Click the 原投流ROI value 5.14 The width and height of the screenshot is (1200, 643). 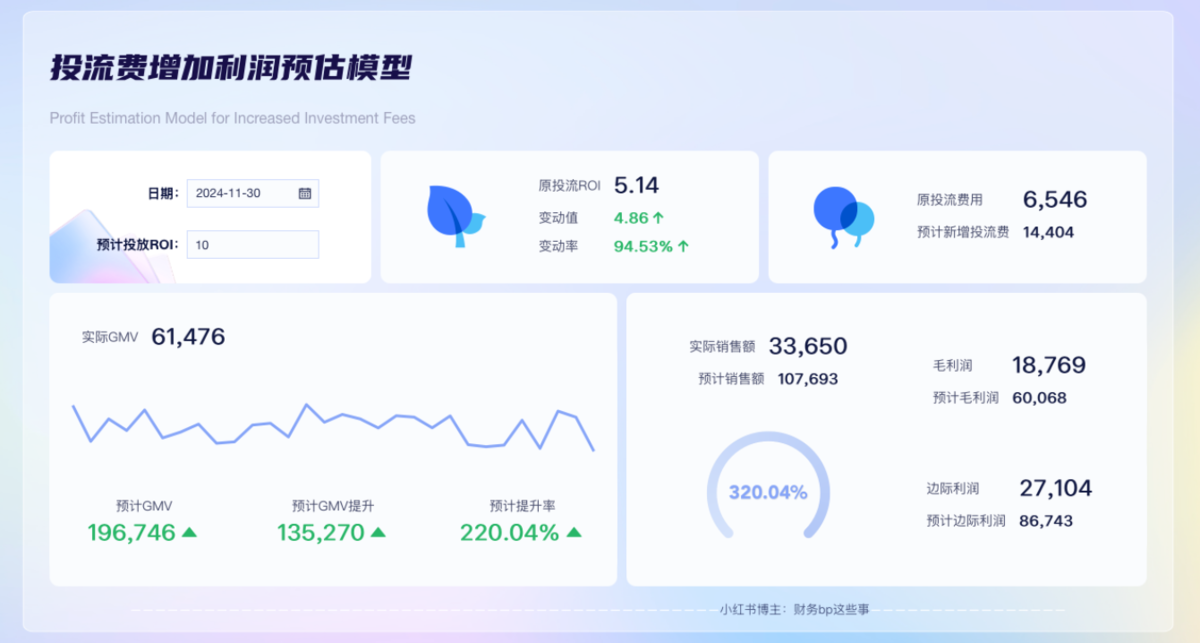(636, 185)
